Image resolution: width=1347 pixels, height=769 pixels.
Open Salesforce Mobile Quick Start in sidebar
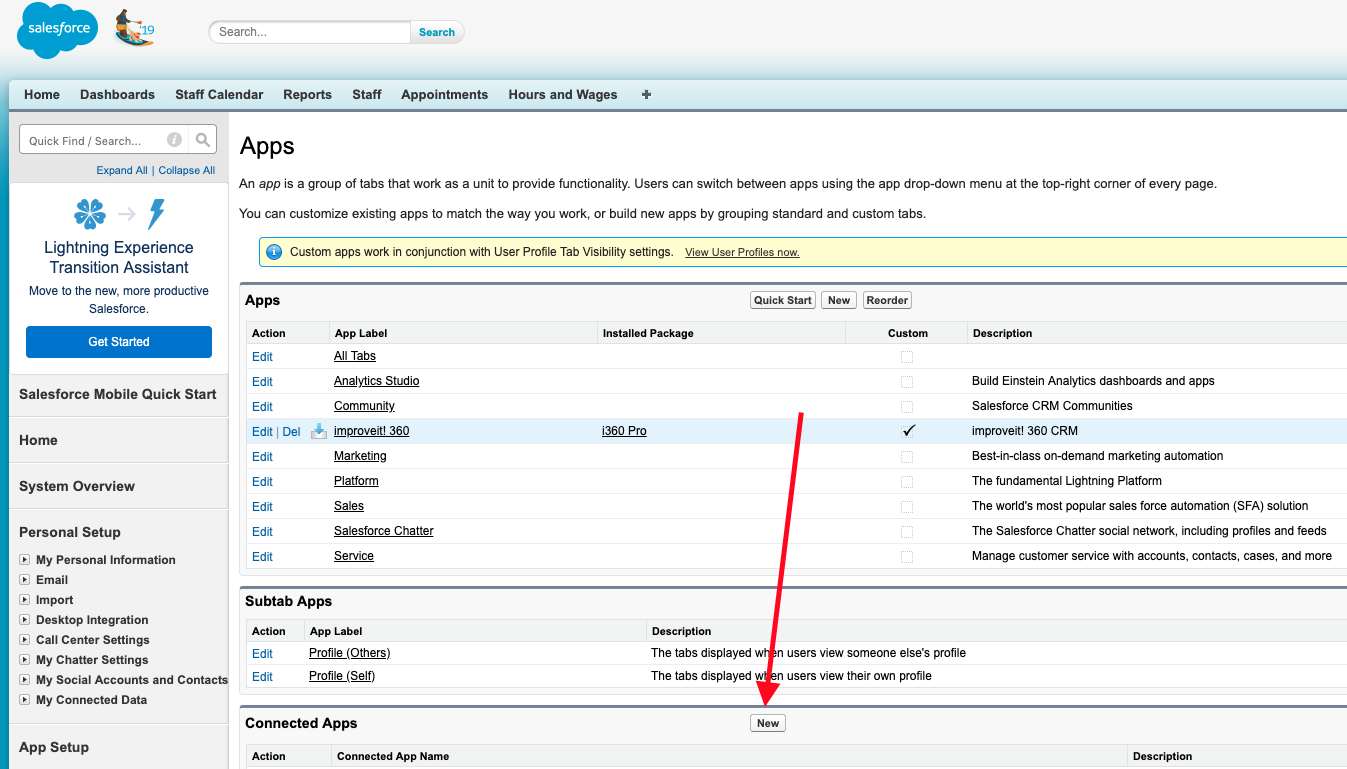point(118,394)
